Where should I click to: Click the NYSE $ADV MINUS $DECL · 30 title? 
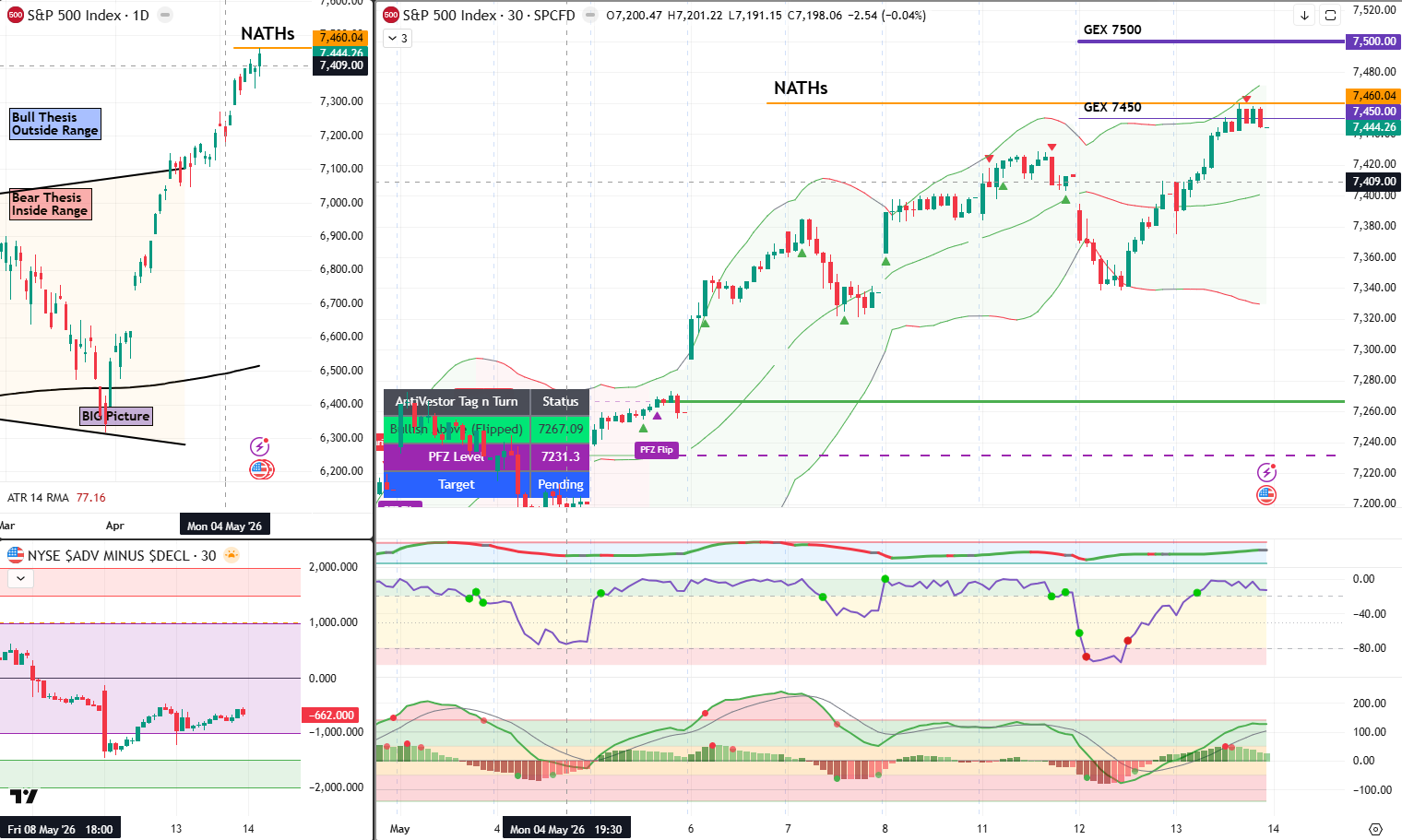point(122,555)
